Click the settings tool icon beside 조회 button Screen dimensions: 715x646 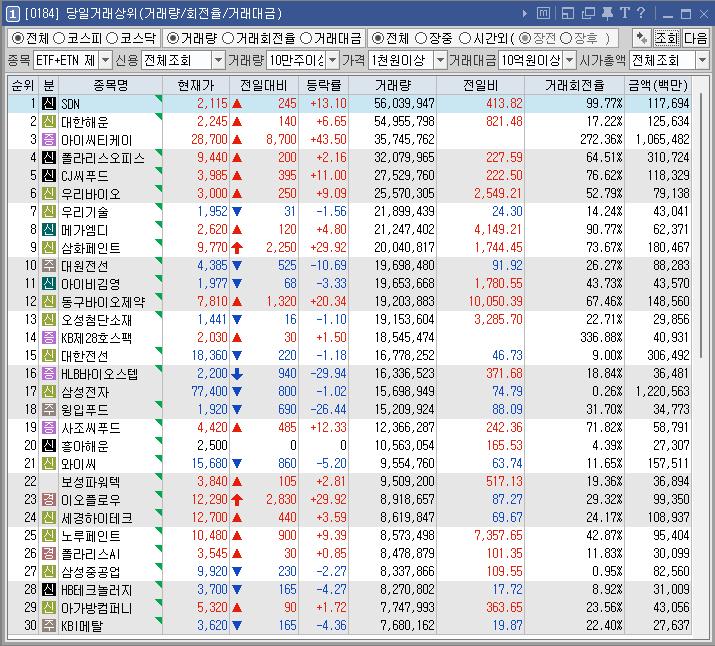click(x=642, y=38)
